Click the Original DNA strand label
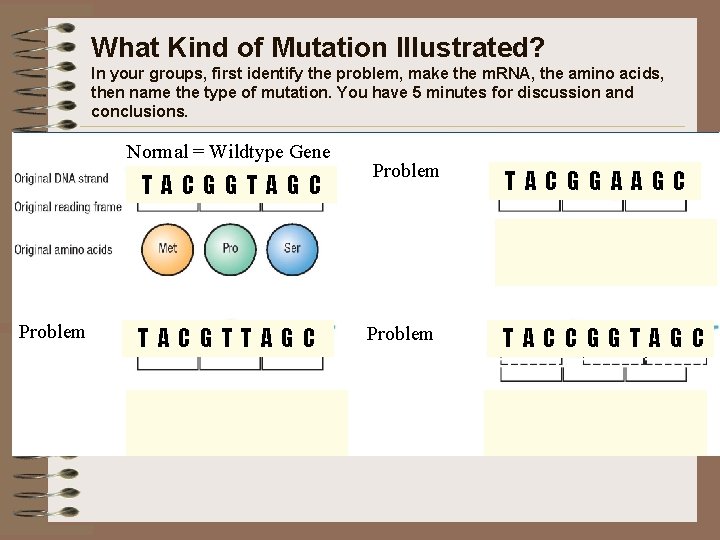 62,178
